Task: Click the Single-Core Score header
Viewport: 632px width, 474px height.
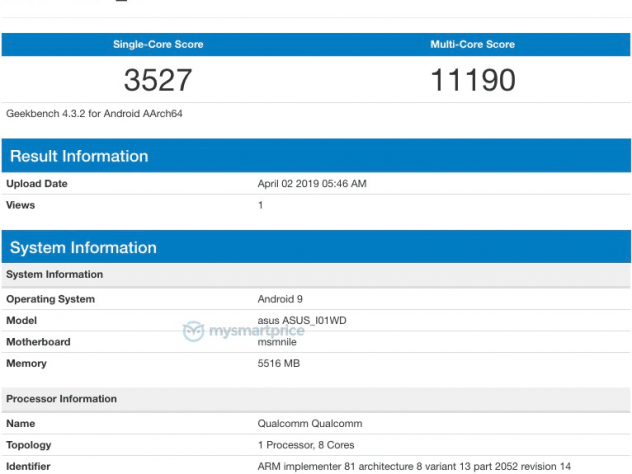Action: 158,45
